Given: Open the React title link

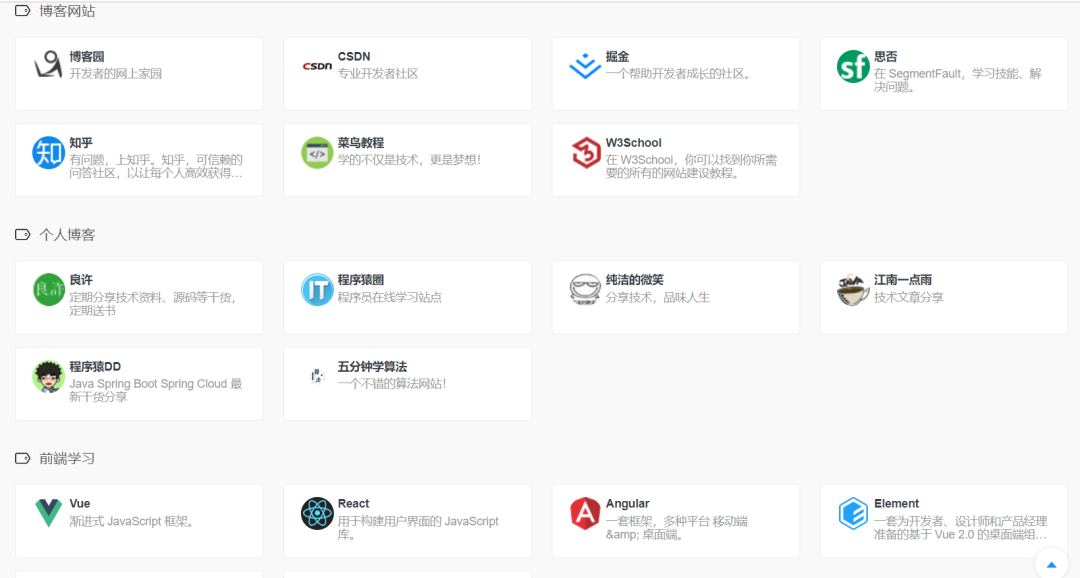Looking at the screenshot, I should pos(353,504).
